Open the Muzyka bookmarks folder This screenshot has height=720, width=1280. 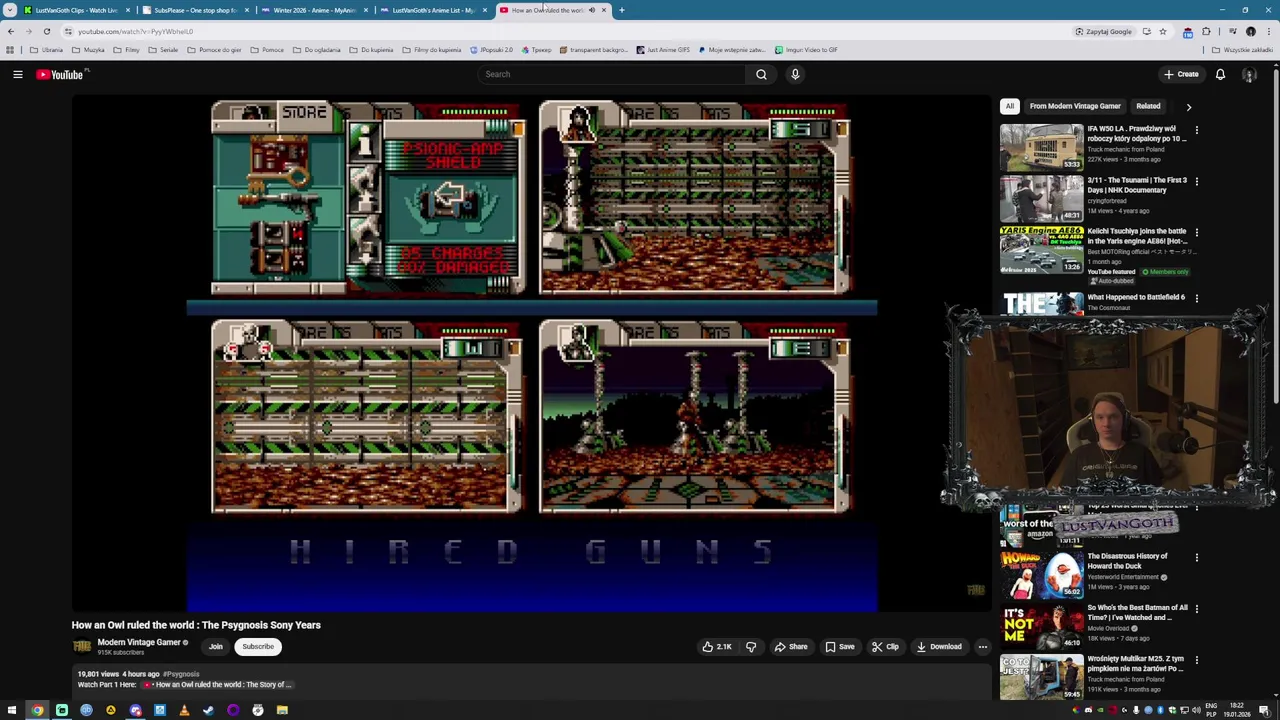(88, 50)
